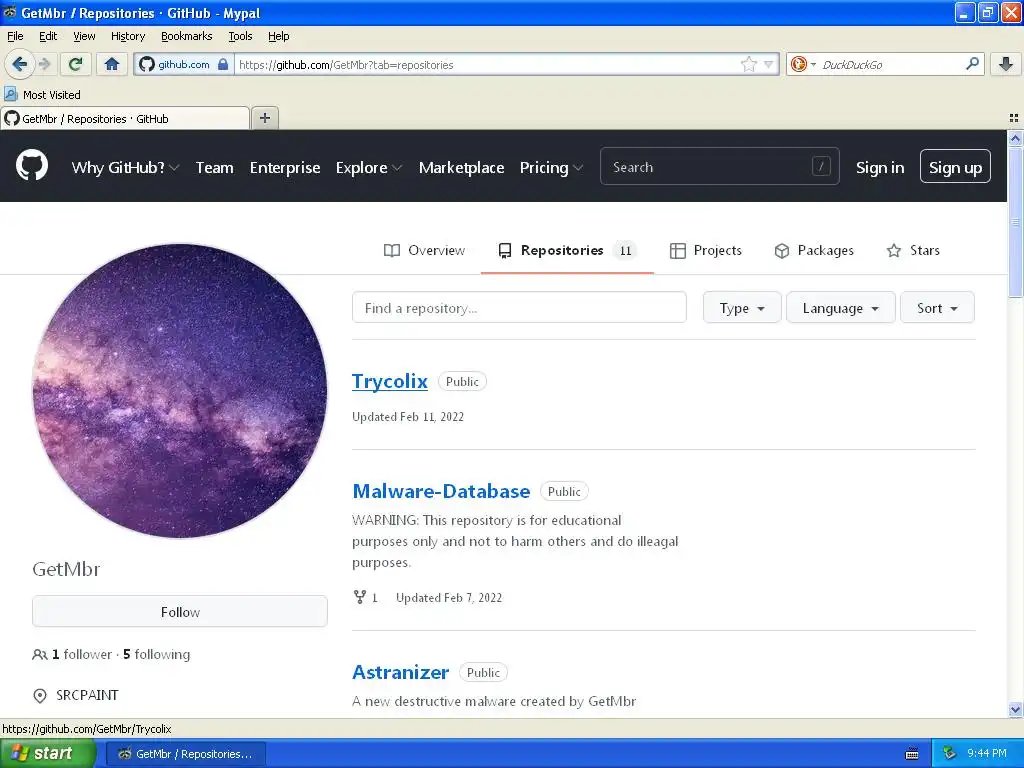Go back with the browser back arrow
The width and height of the screenshot is (1024, 768).
(19, 64)
